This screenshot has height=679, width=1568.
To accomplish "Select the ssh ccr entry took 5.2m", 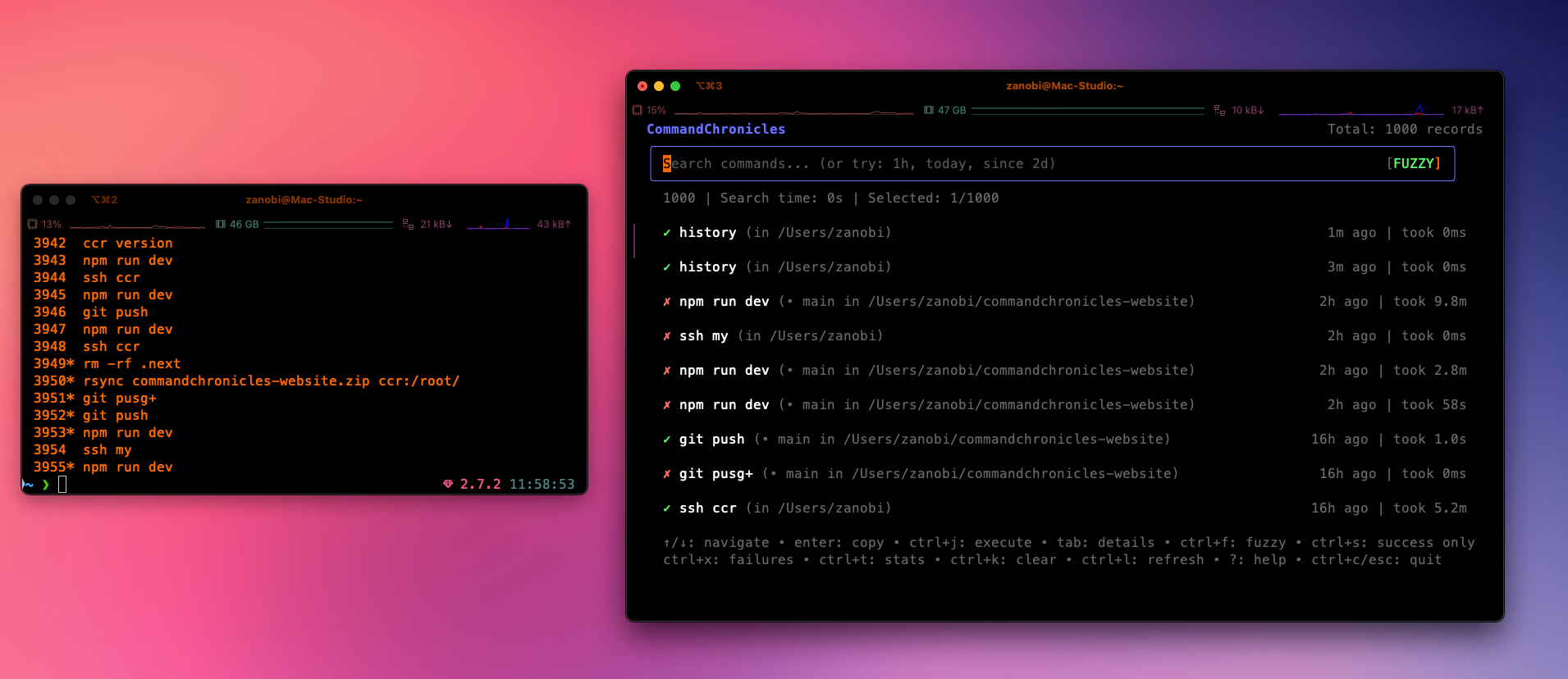I will (x=1064, y=508).
